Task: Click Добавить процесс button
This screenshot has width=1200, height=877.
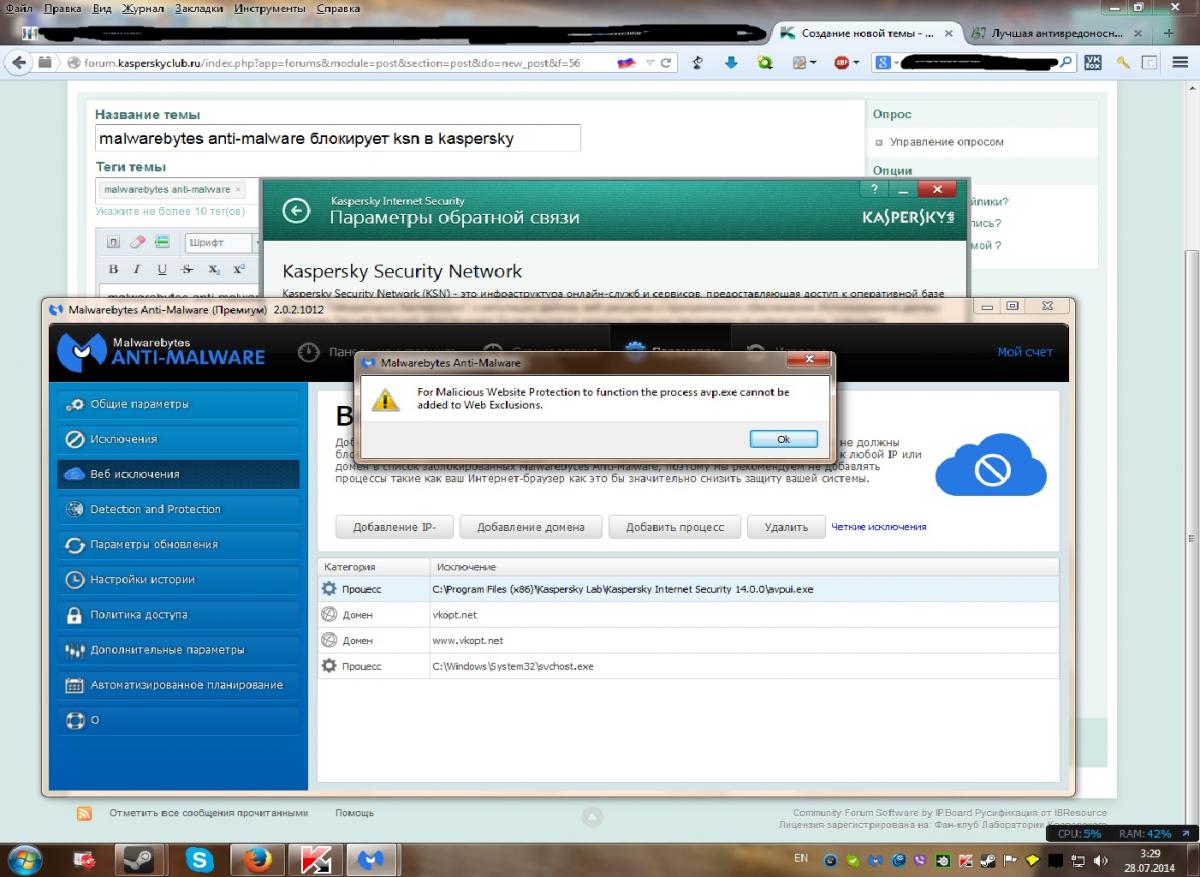Action: [x=674, y=527]
